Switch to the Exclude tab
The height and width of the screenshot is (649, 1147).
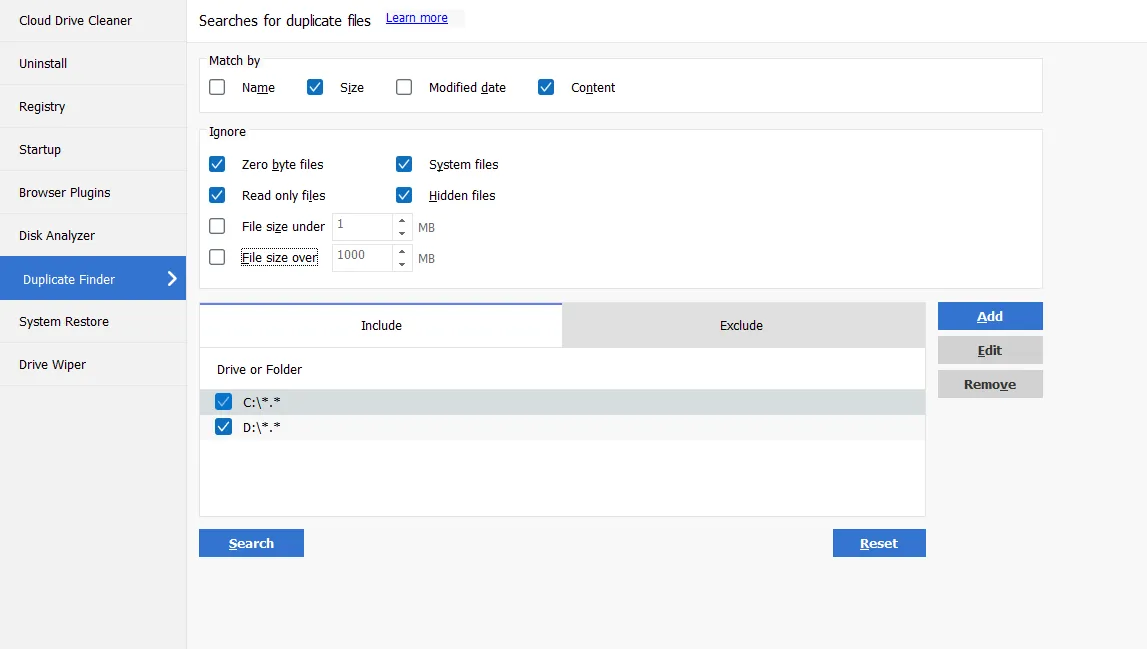(741, 325)
